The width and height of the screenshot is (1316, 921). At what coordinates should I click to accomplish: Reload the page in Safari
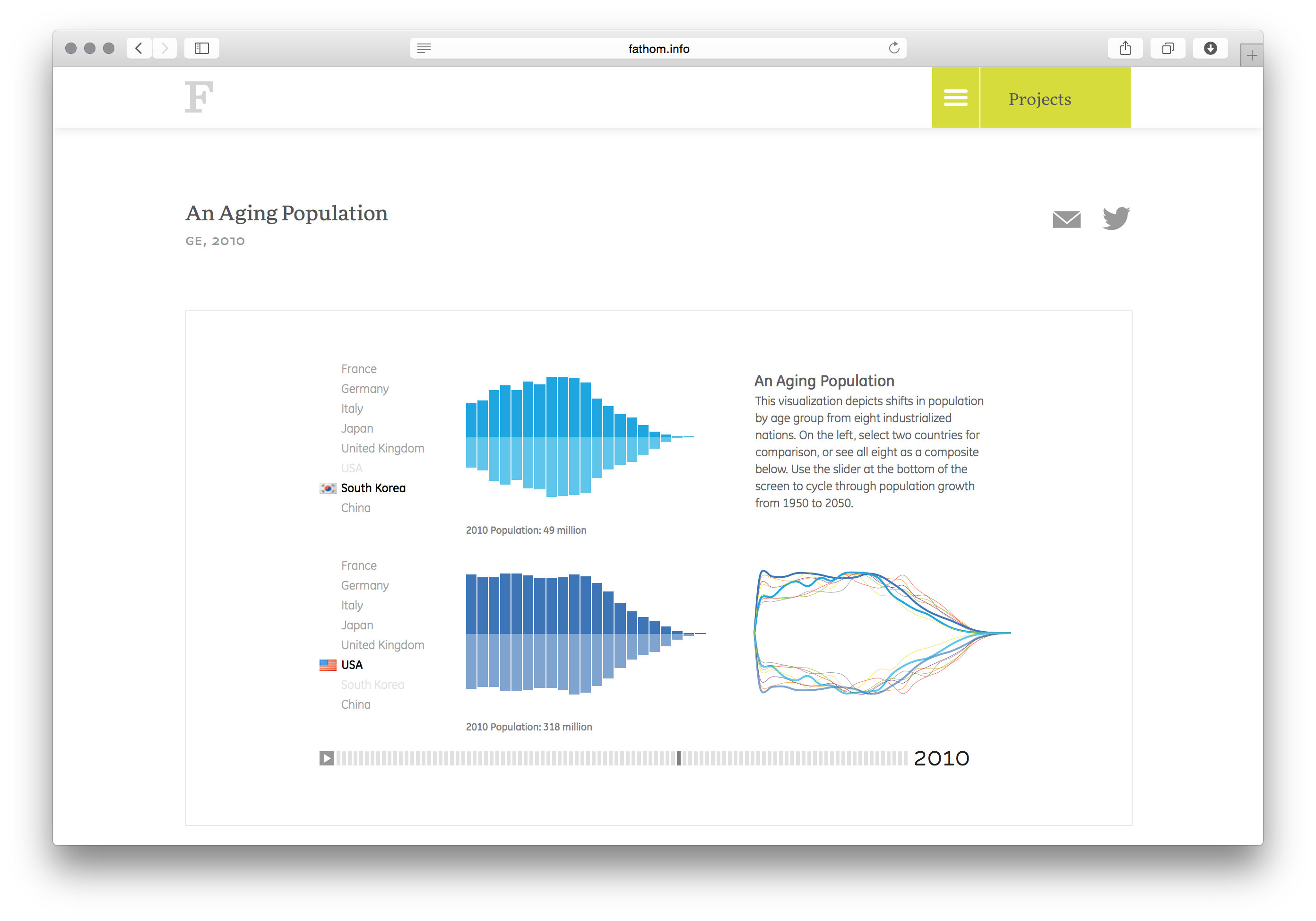point(893,48)
